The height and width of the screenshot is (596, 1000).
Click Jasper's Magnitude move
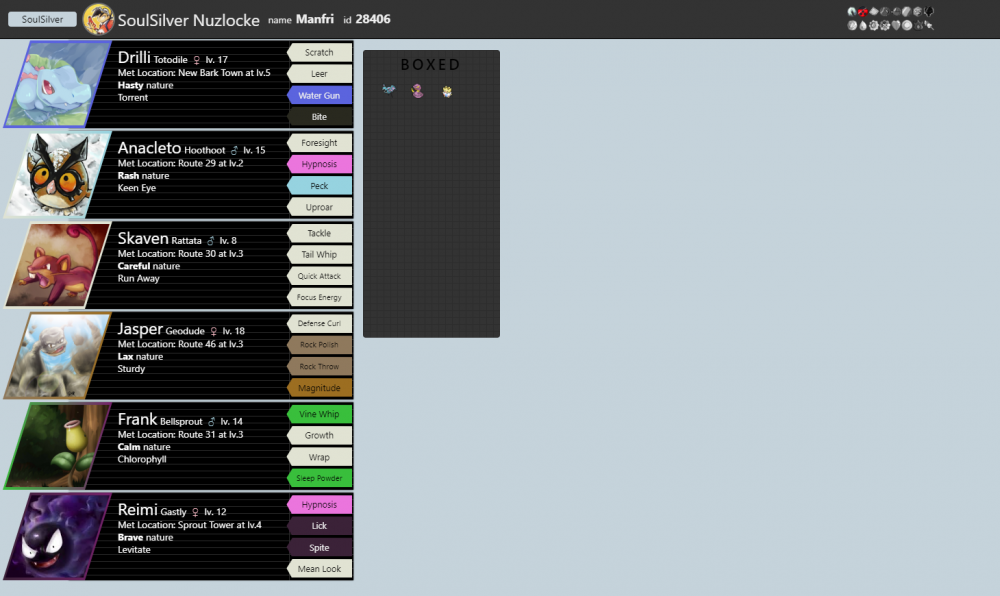(x=319, y=387)
